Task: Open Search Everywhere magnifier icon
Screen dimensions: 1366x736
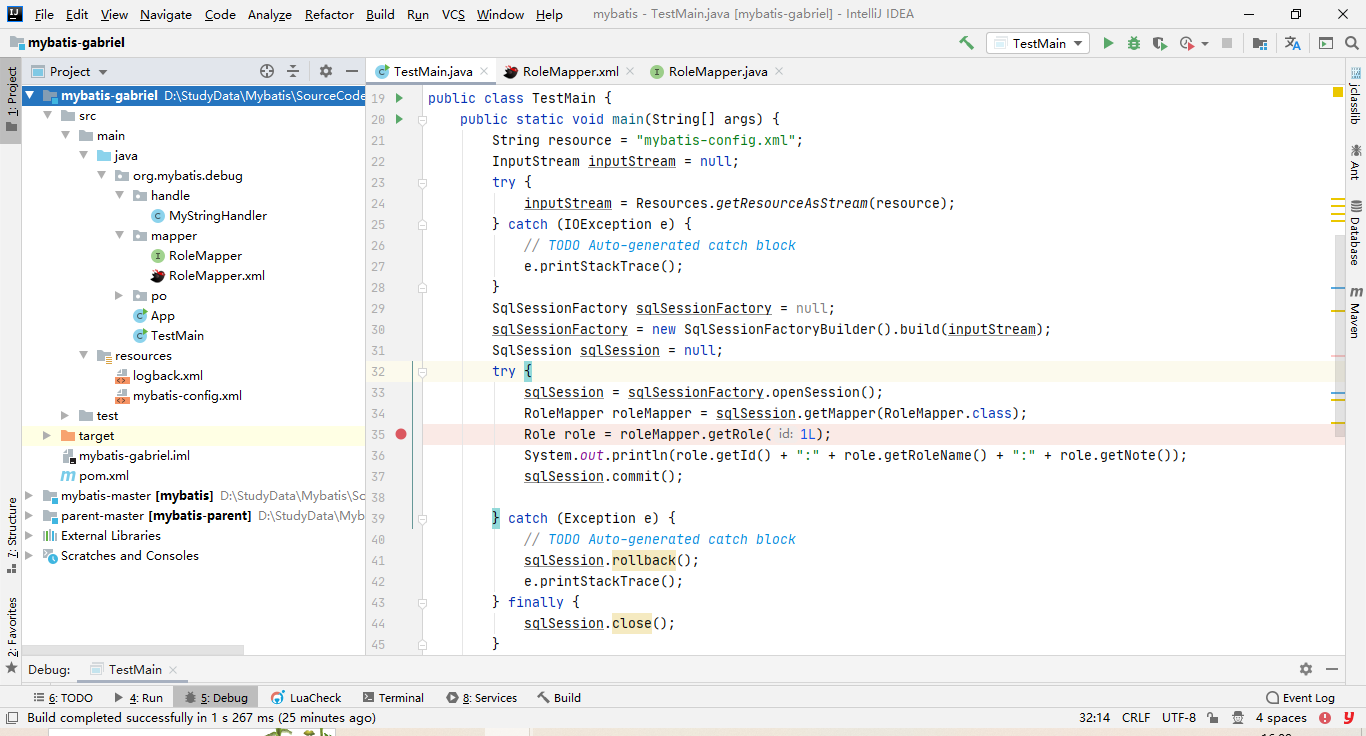Action: pyautogui.click(x=1351, y=43)
